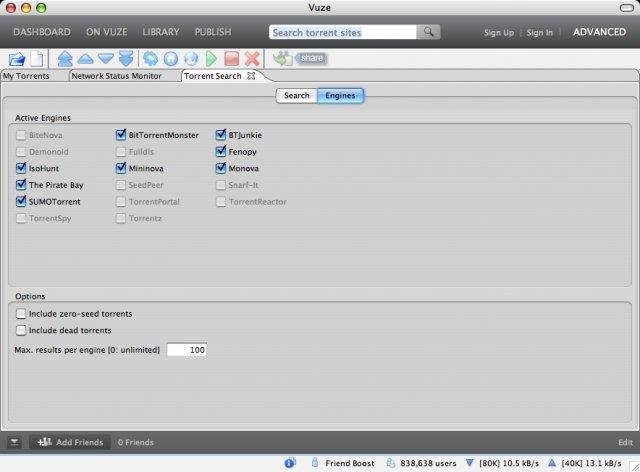Open the LIBRARY section

coord(161,32)
